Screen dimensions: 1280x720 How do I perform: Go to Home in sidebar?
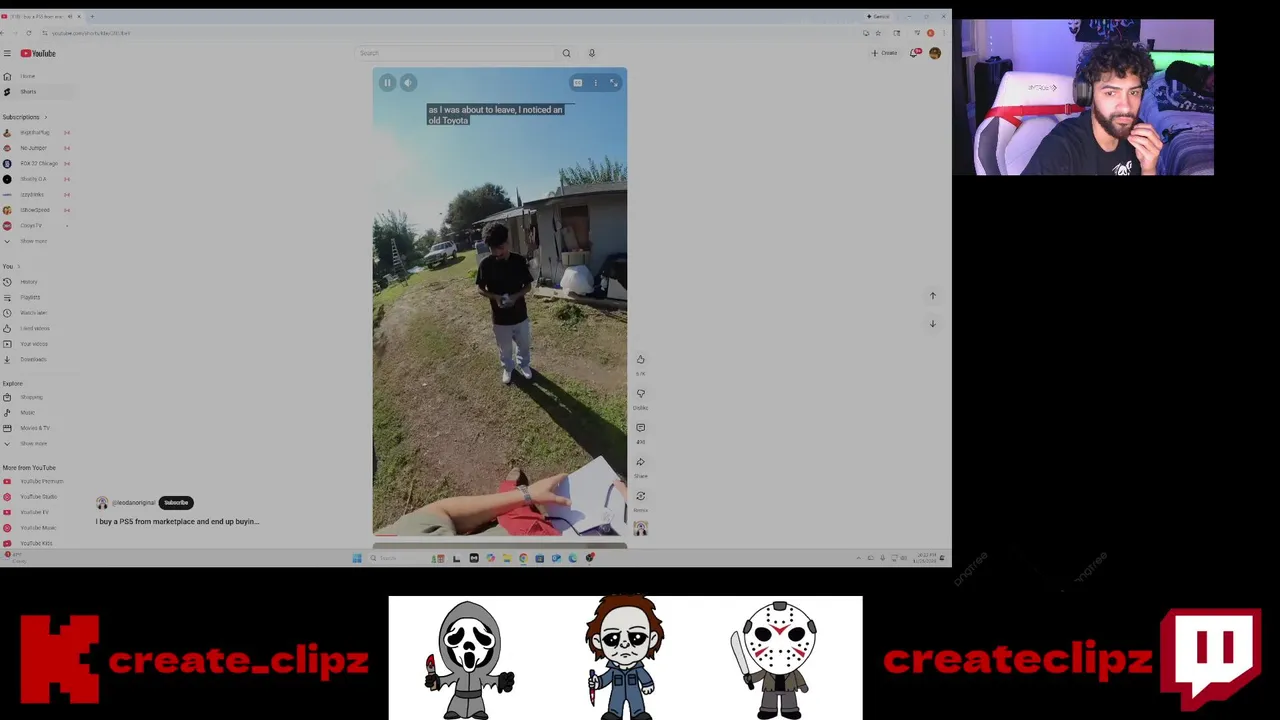[x=27, y=76]
